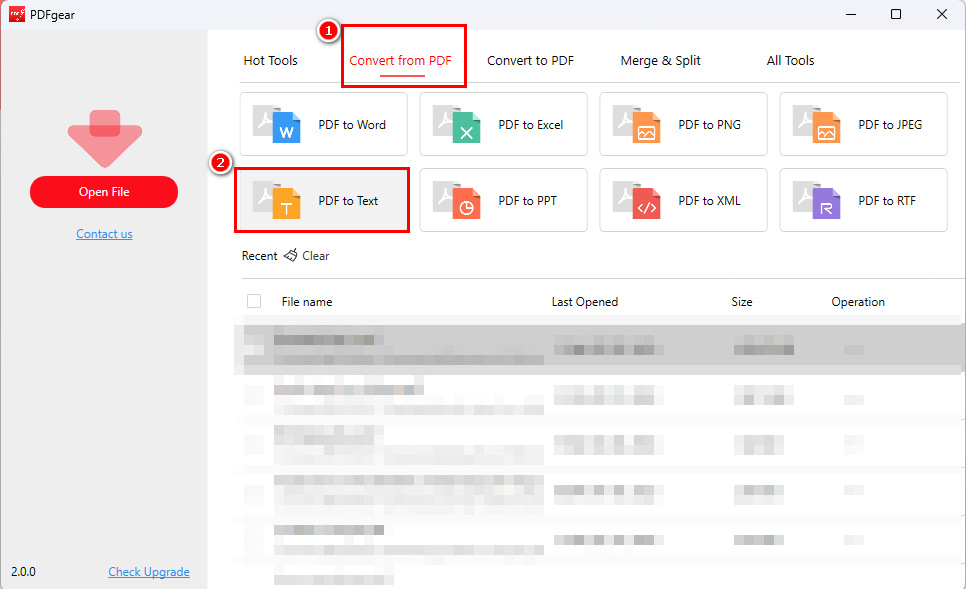
Task: Click the PDF to Text label
Action: 348,201
